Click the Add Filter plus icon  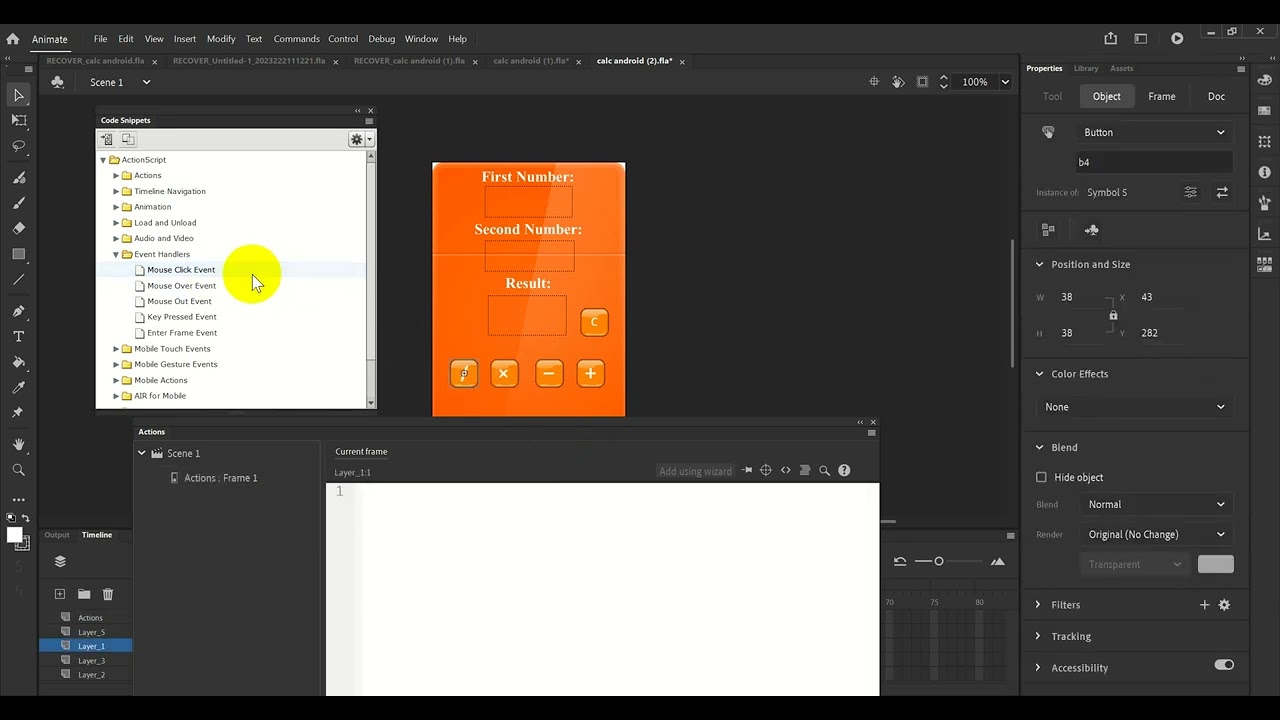coord(1204,605)
